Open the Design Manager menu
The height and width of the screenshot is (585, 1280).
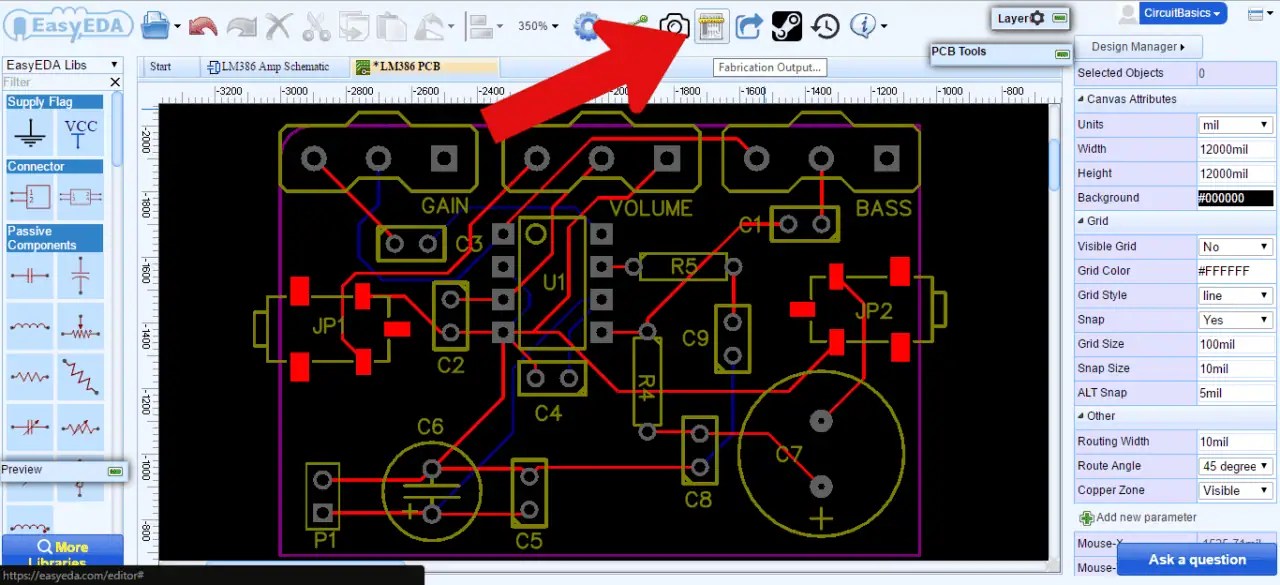click(x=1138, y=46)
